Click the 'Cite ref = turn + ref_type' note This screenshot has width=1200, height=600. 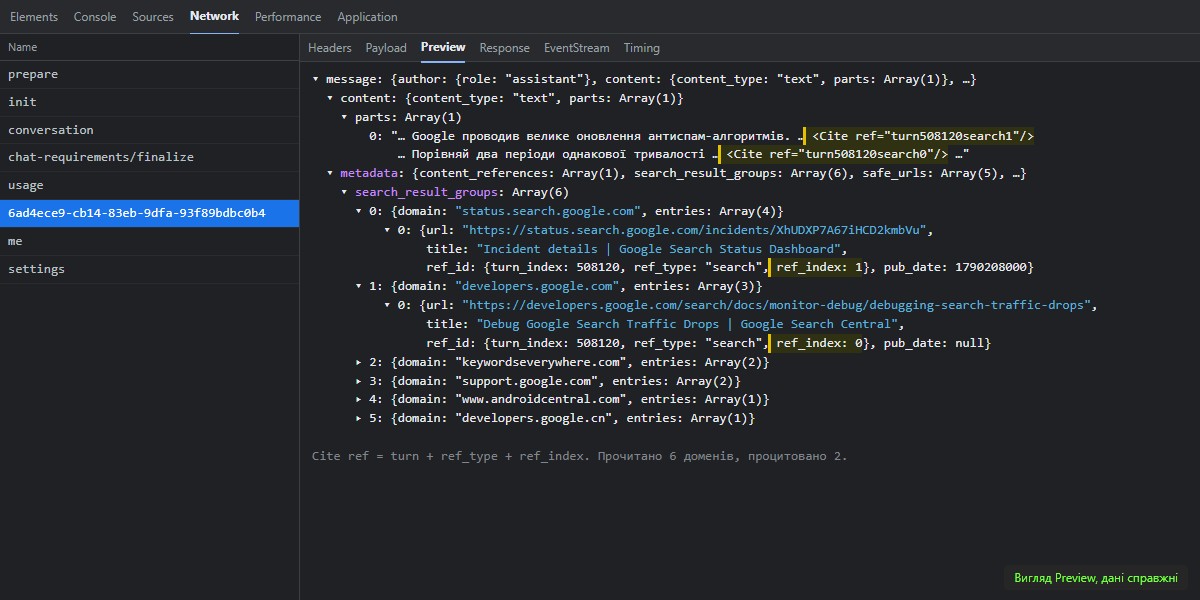(579, 456)
